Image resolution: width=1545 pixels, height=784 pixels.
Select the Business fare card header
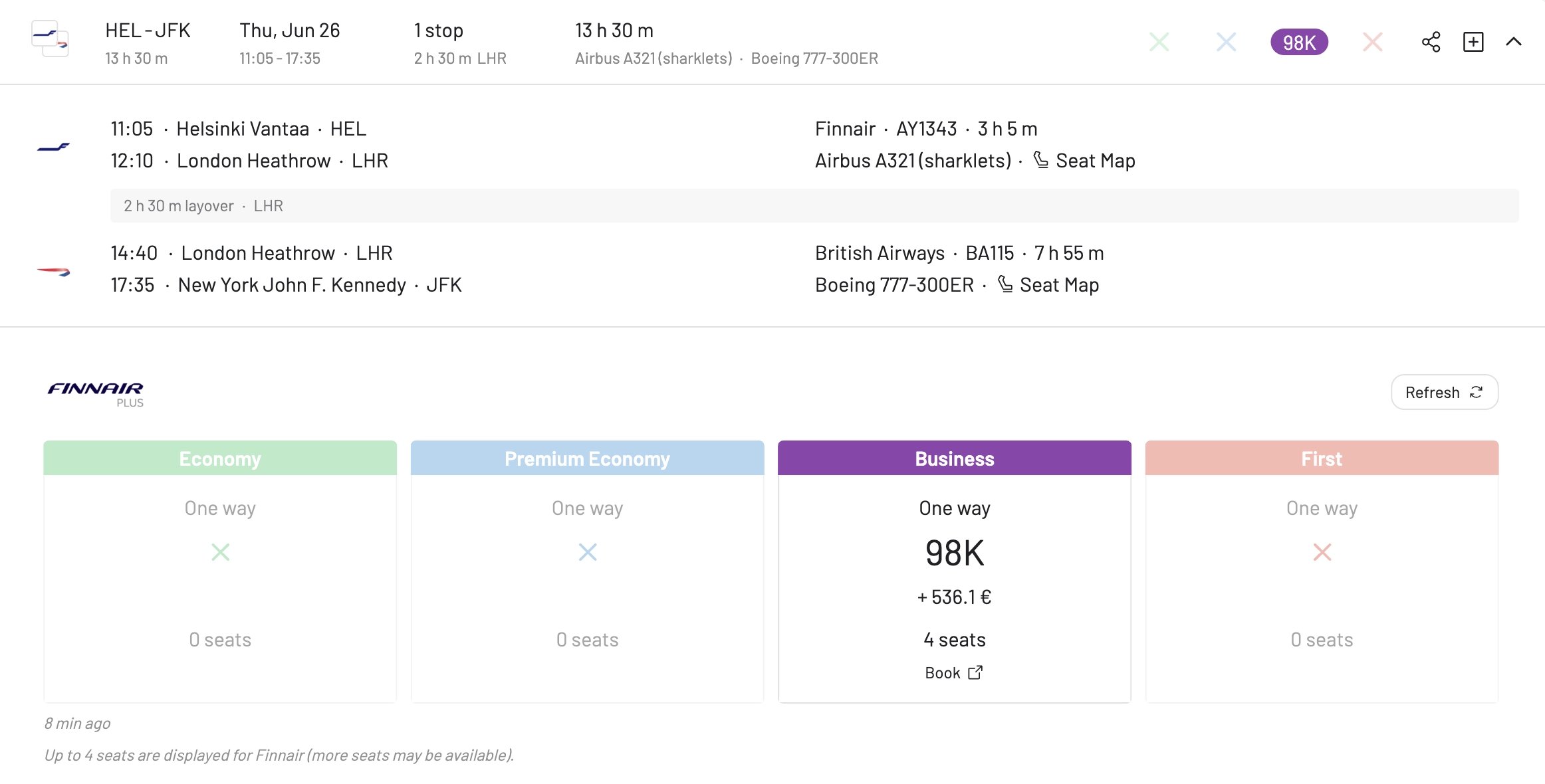click(955, 458)
